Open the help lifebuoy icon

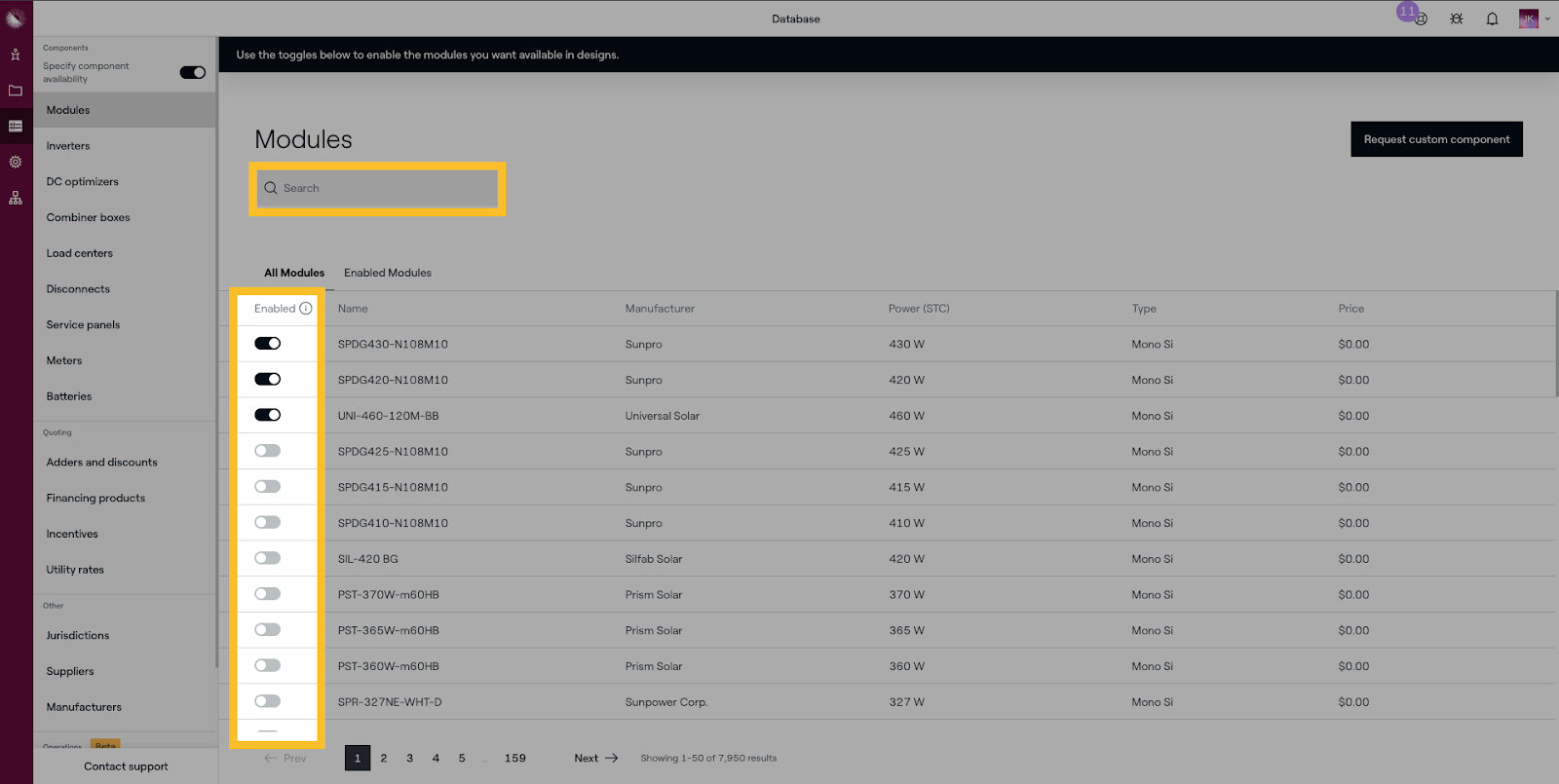(x=1421, y=19)
